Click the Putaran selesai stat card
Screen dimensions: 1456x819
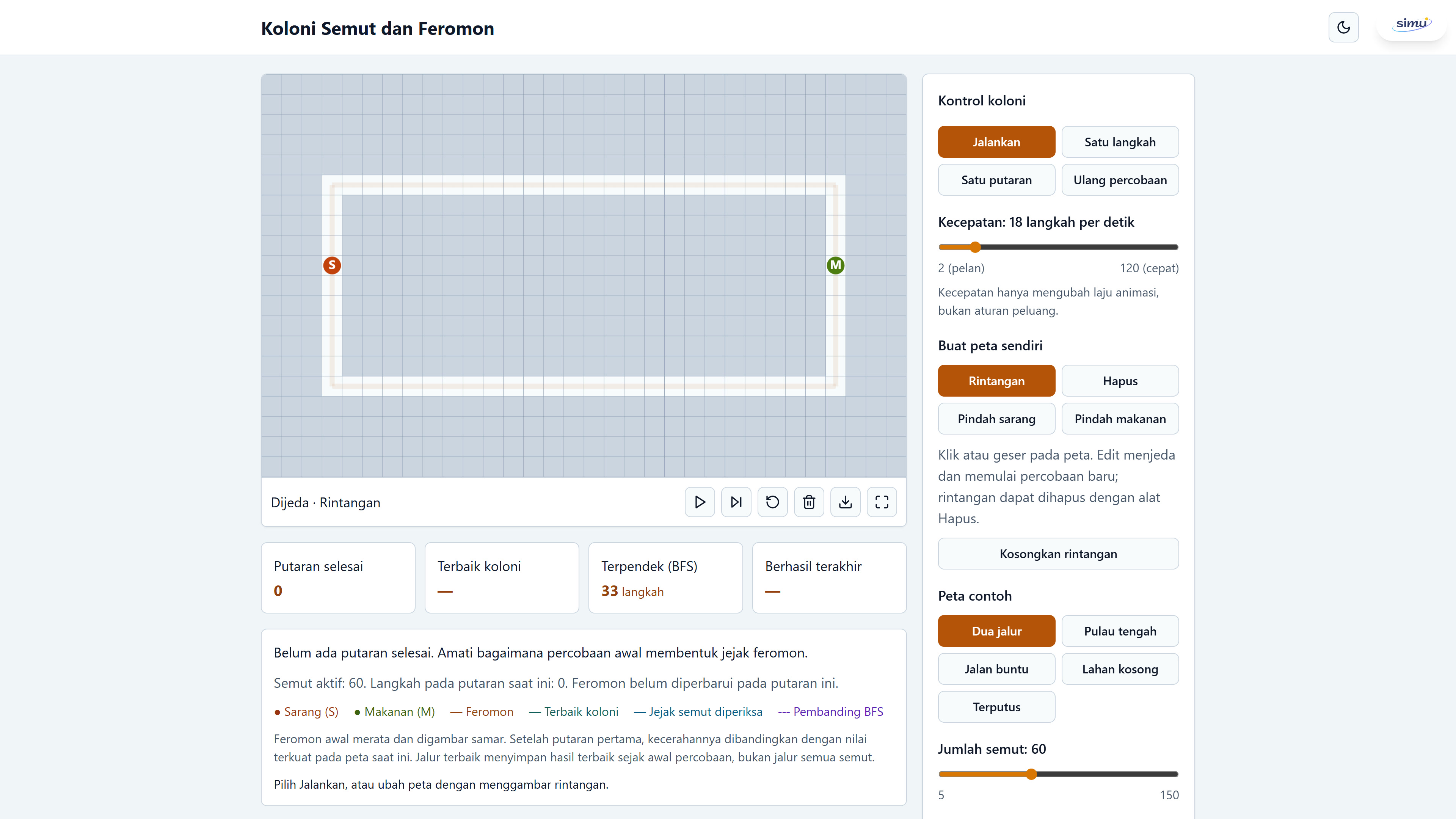[338, 577]
